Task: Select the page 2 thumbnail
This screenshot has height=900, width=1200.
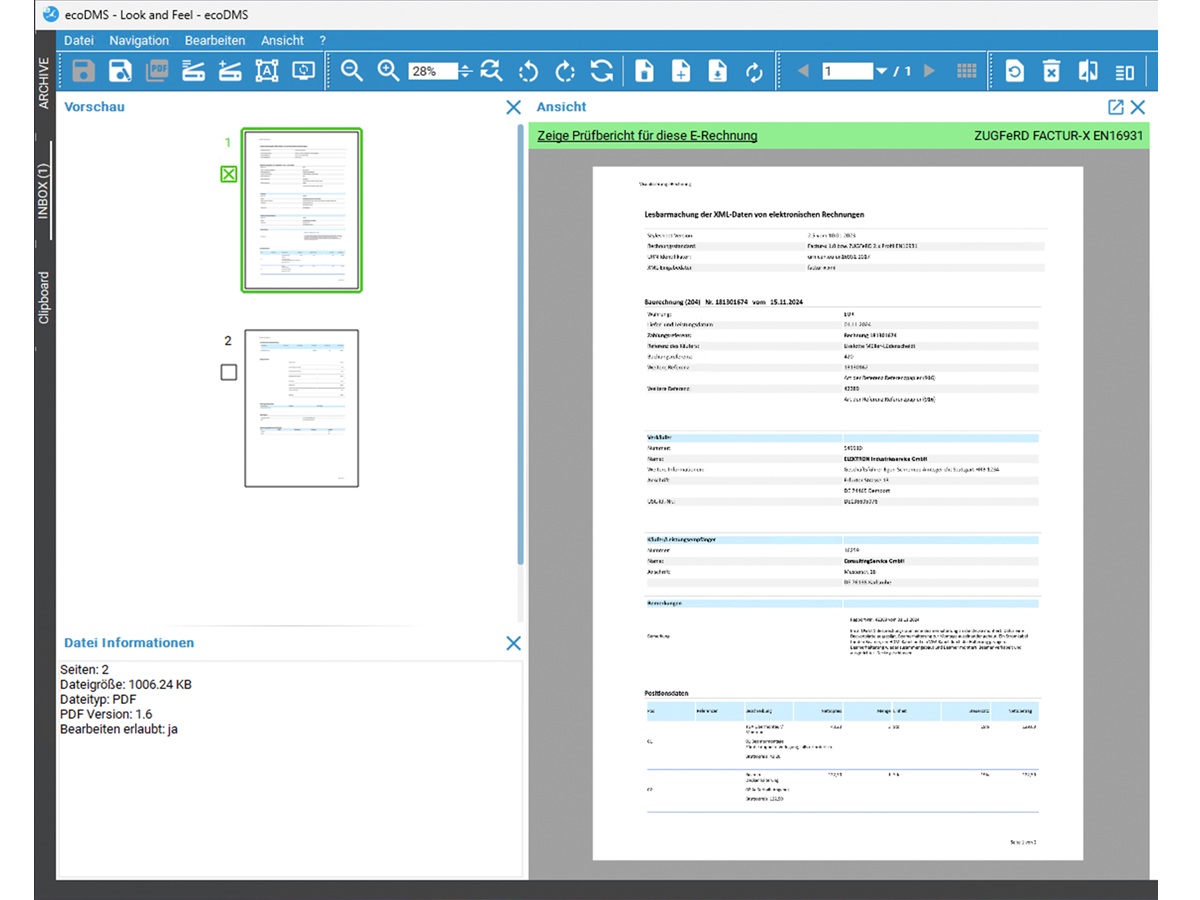Action: click(x=301, y=408)
